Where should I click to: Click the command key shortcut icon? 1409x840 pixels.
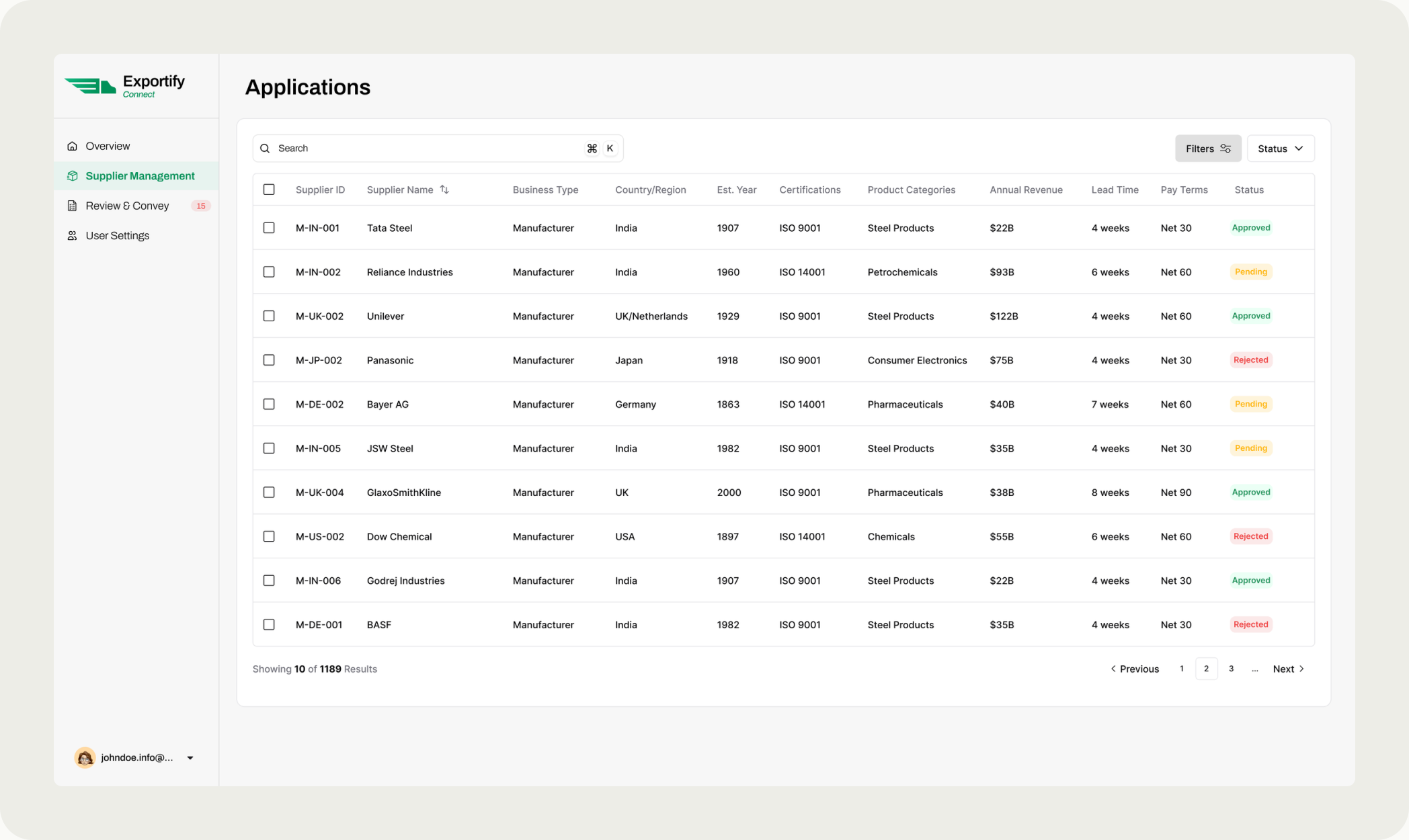[592, 149]
